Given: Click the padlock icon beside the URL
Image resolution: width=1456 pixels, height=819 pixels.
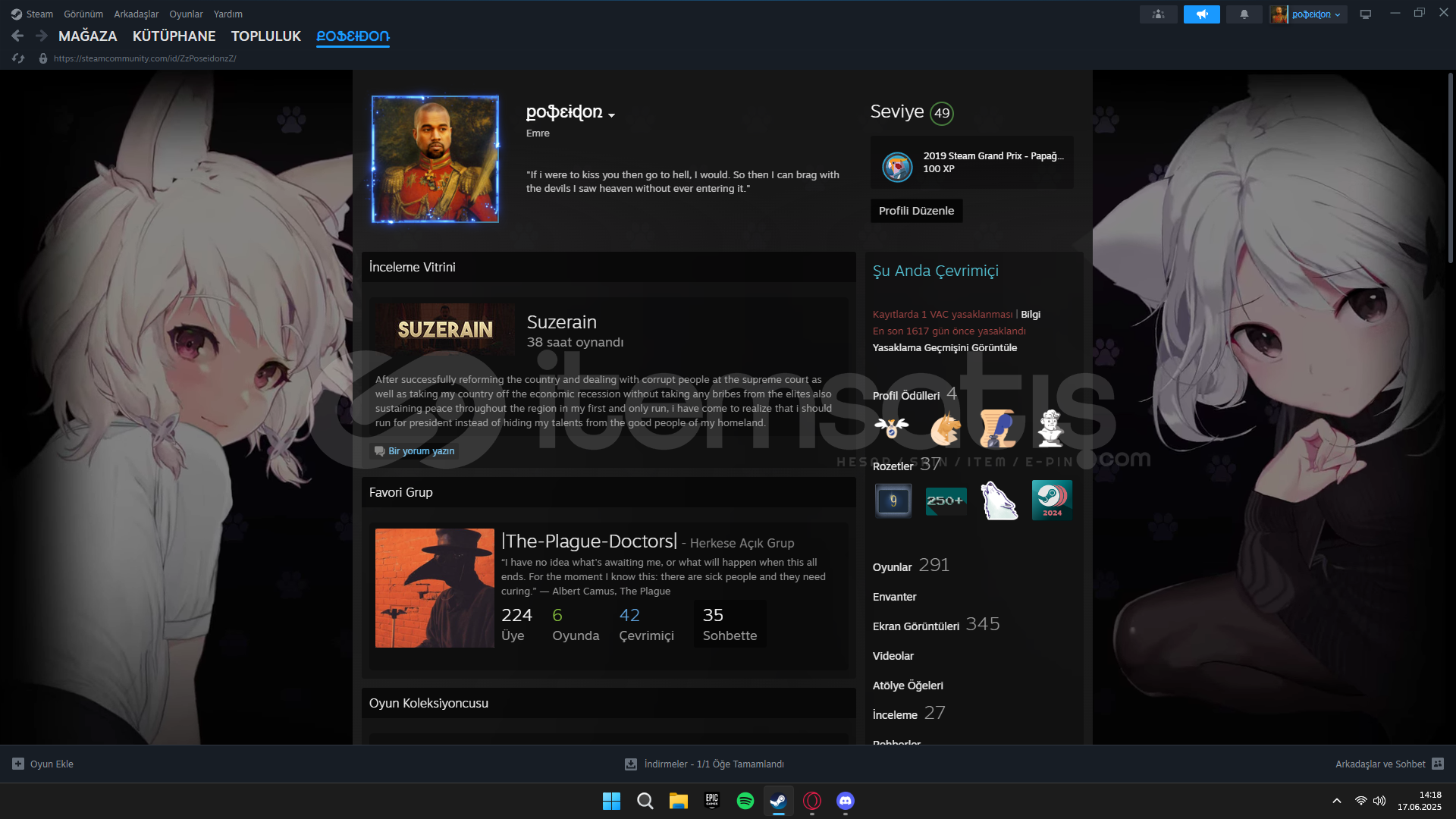Looking at the screenshot, I should [43, 58].
